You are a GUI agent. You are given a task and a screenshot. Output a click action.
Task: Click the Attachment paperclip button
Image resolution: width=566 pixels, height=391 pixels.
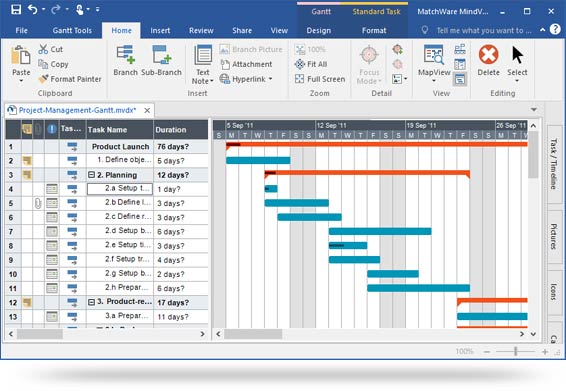click(246, 64)
